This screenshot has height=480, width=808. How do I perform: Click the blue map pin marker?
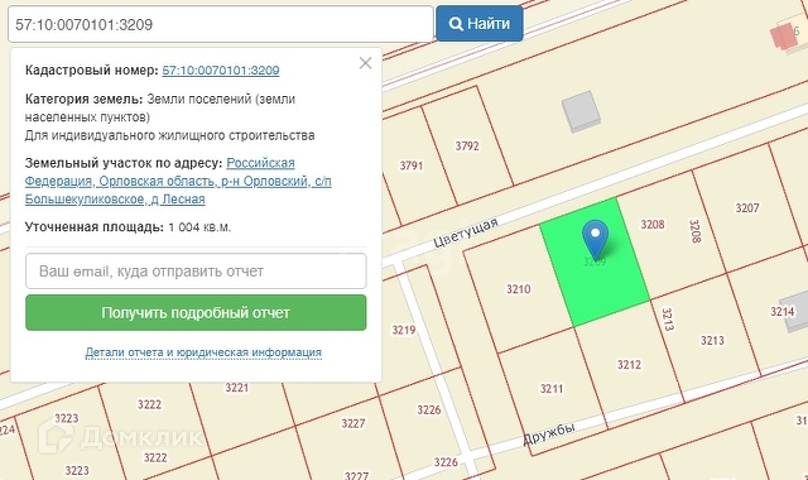point(595,238)
